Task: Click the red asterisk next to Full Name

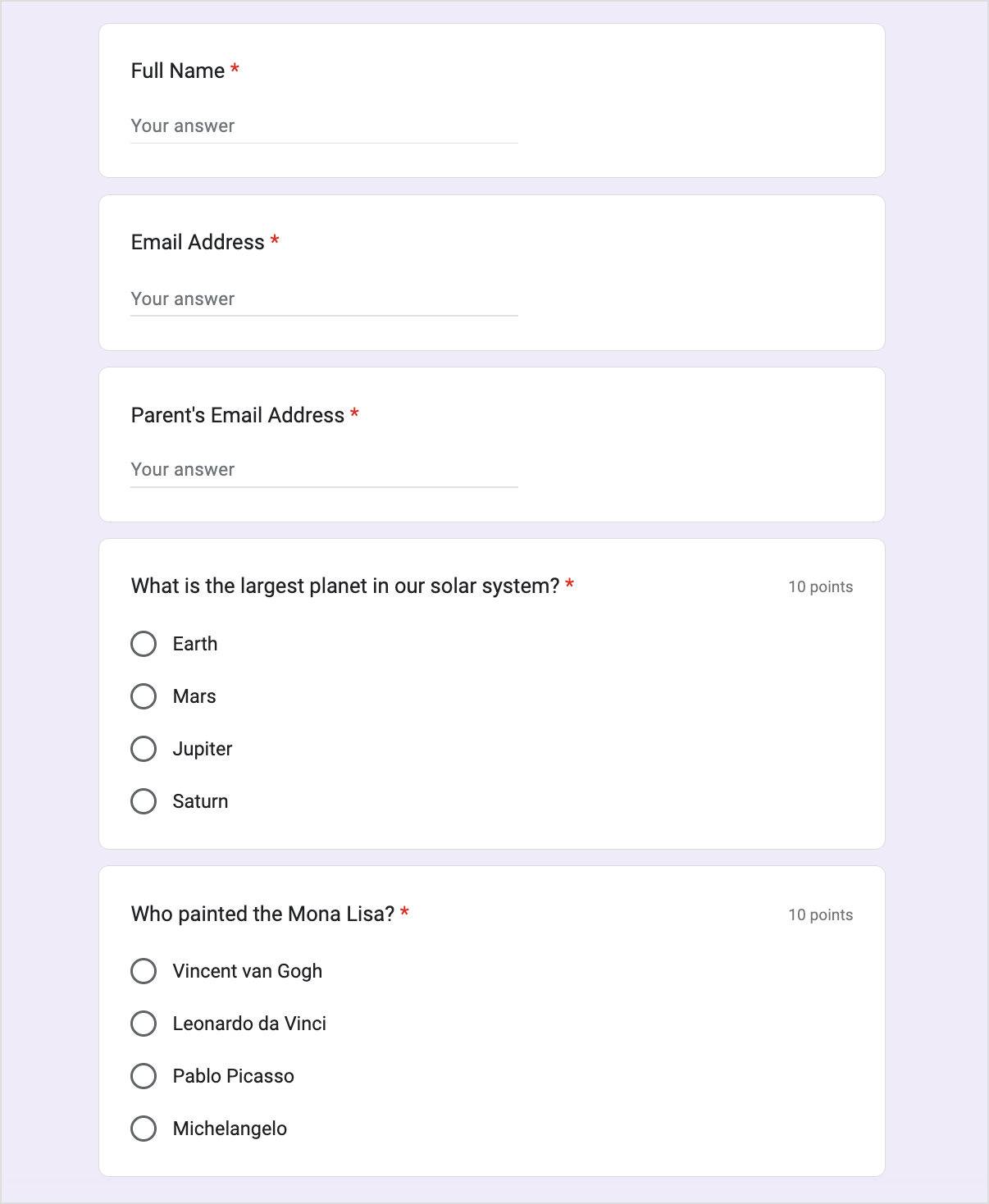Action: (235, 71)
